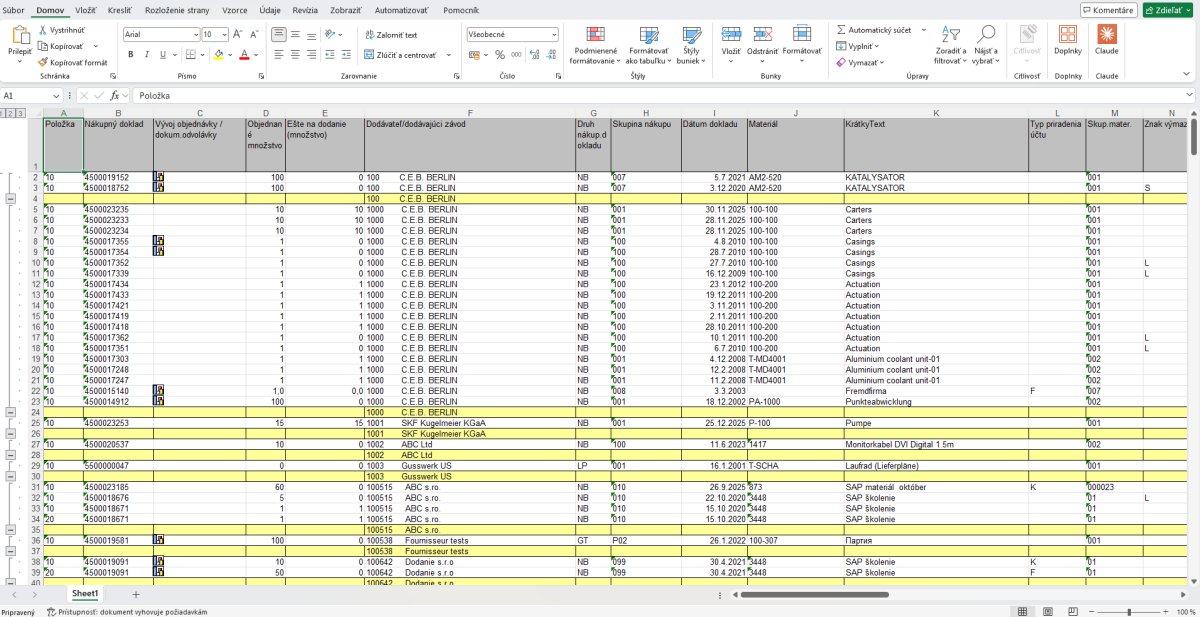Click the Zoradiť a filtrovať icon

949,35
